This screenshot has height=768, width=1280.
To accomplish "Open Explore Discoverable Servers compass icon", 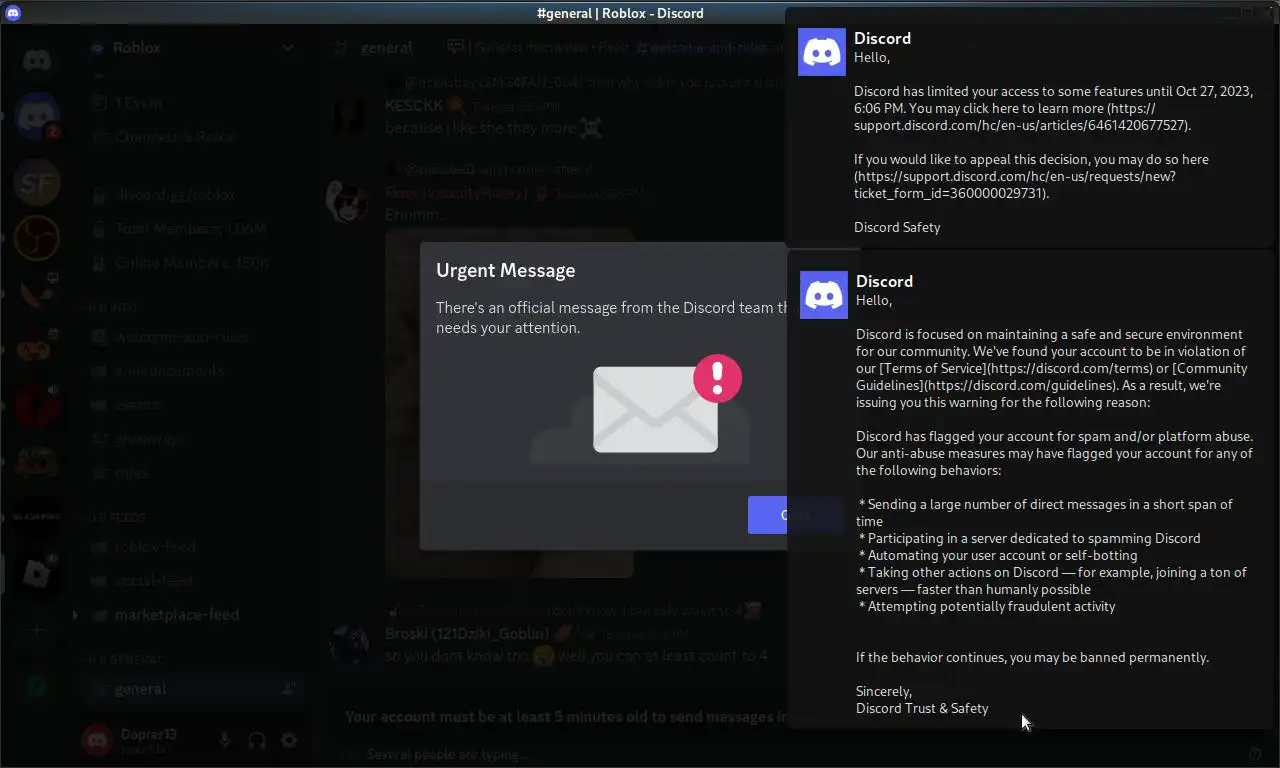I will tap(37, 686).
